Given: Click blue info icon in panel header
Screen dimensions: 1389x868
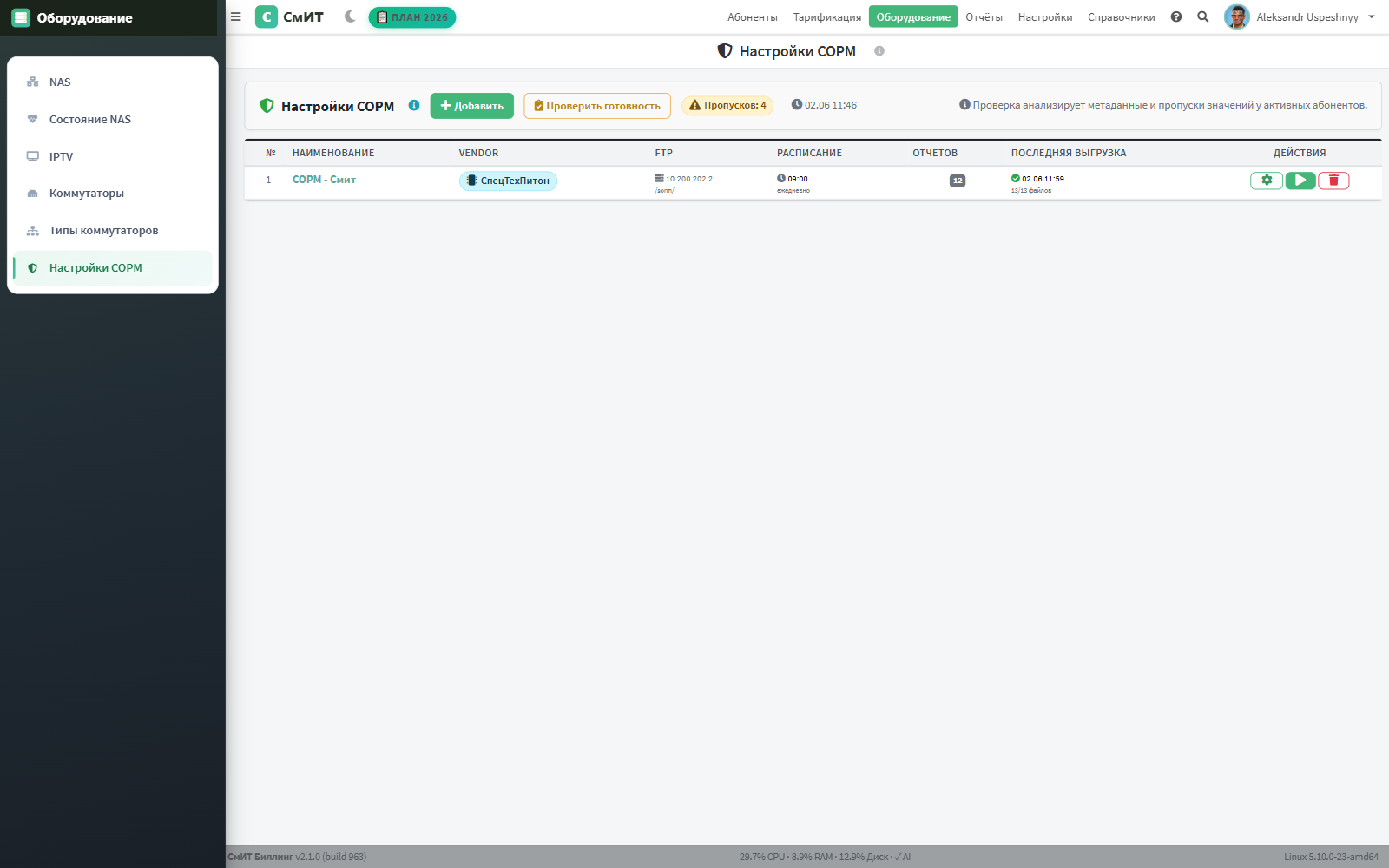Looking at the screenshot, I should click(414, 105).
